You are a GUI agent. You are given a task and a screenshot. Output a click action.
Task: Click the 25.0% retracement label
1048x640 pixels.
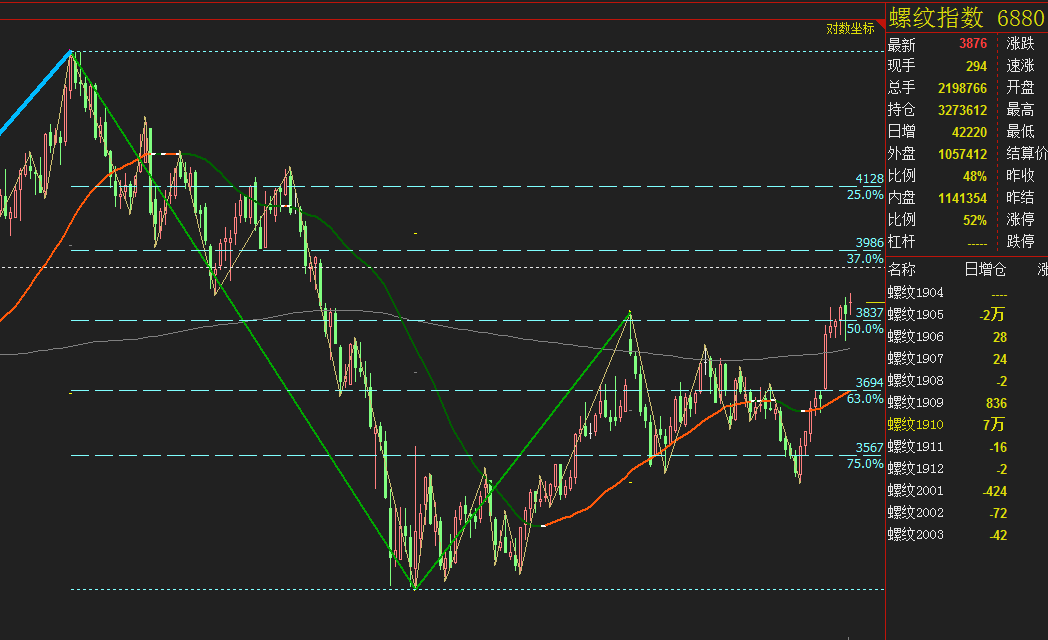[x=865, y=194]
